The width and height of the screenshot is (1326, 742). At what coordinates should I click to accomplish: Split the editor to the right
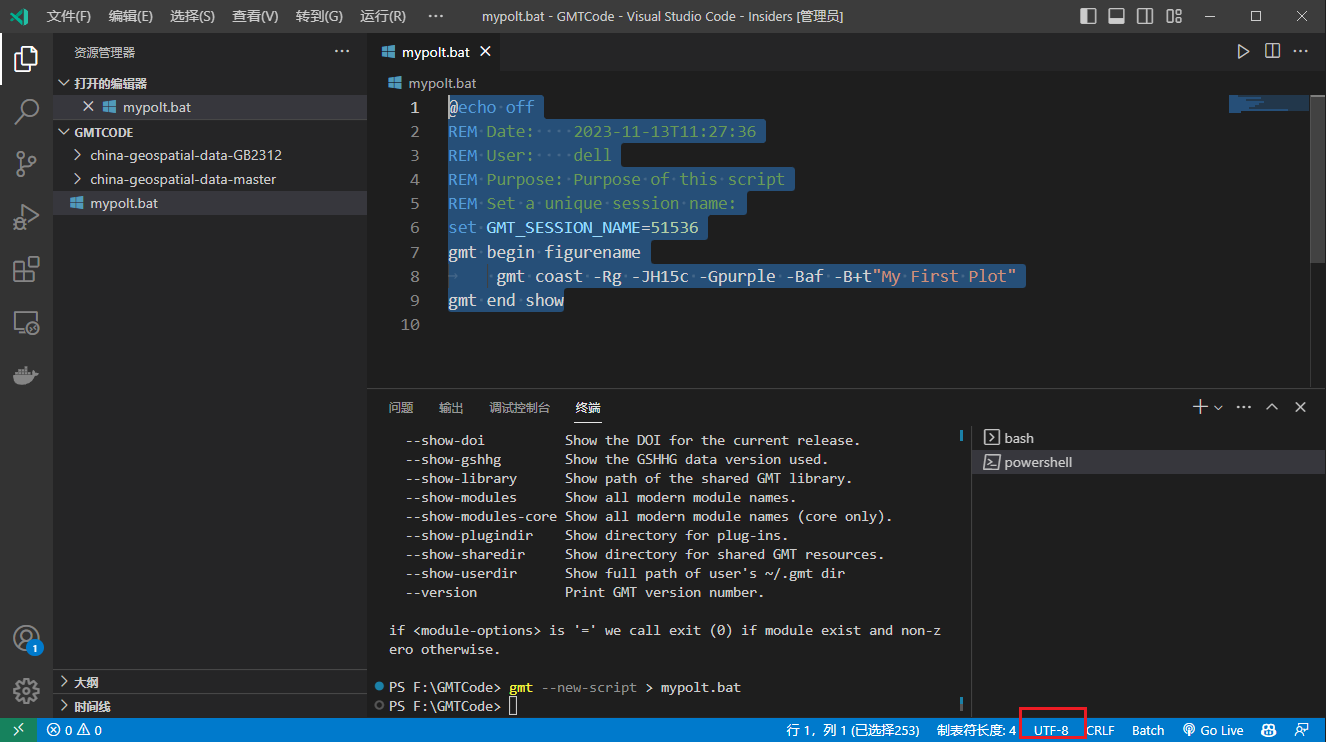[1272, 51]
